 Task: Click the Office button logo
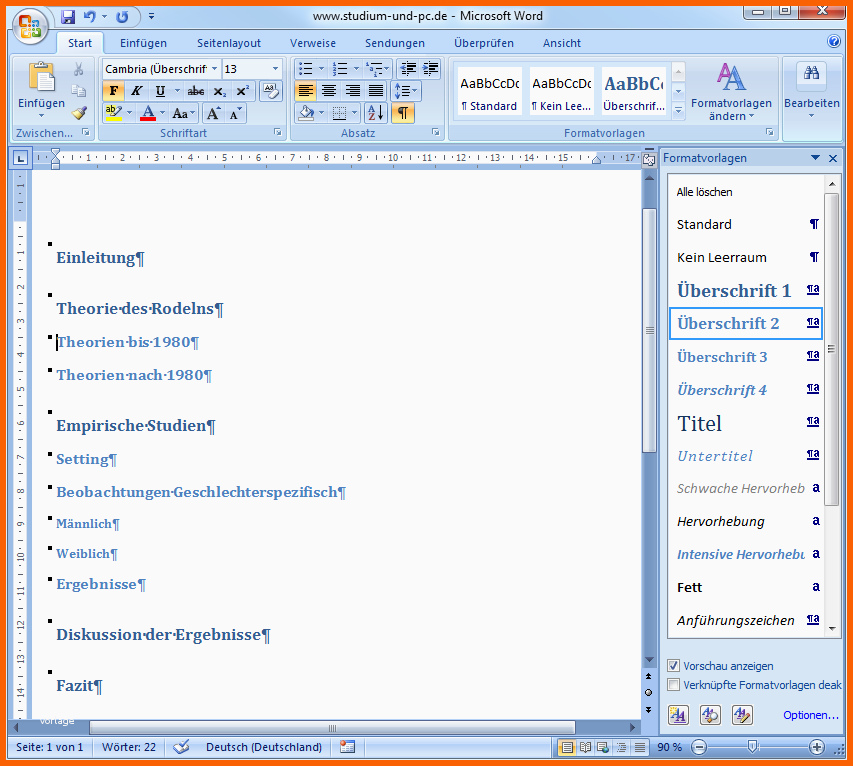tap(30, 26)
